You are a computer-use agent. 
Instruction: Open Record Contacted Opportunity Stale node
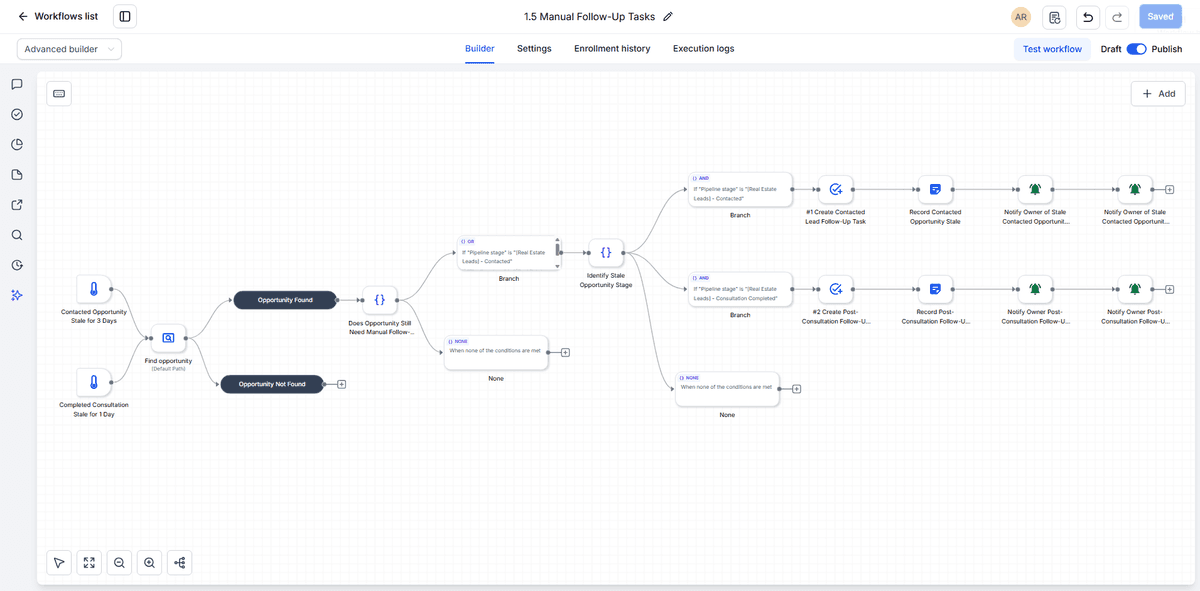935,189
